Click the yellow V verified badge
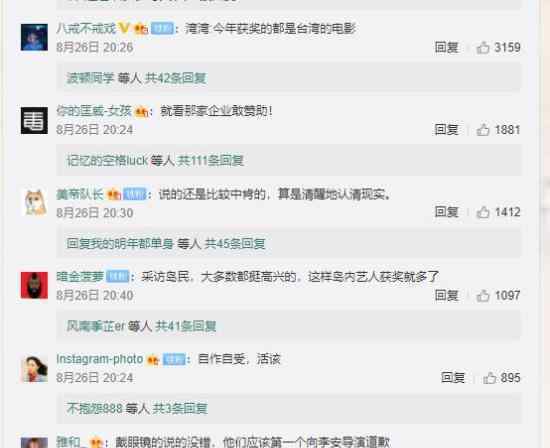 124,28
